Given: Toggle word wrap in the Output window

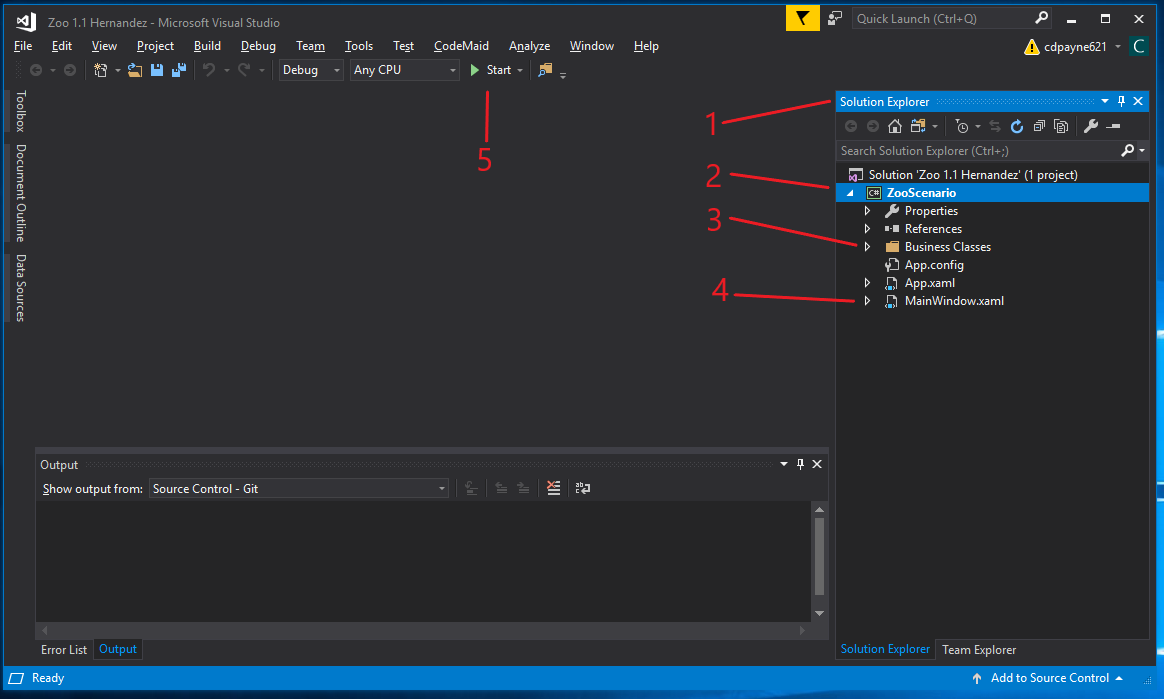Looking at the screenshot, I should 582,489.
